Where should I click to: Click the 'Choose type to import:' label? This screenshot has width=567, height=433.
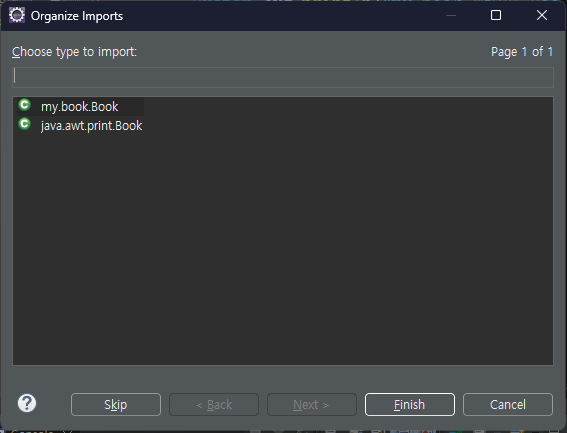74,52
